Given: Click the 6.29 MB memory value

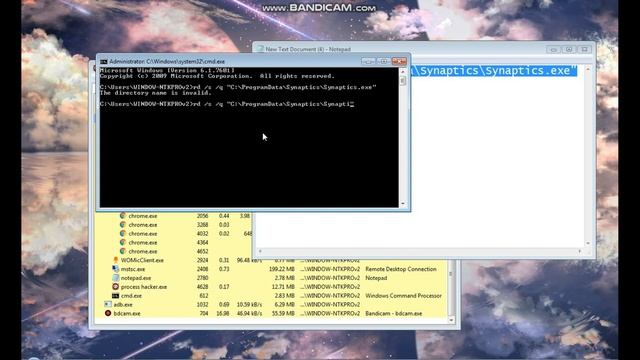Looking at the screenshot, I should click(284, 304).
